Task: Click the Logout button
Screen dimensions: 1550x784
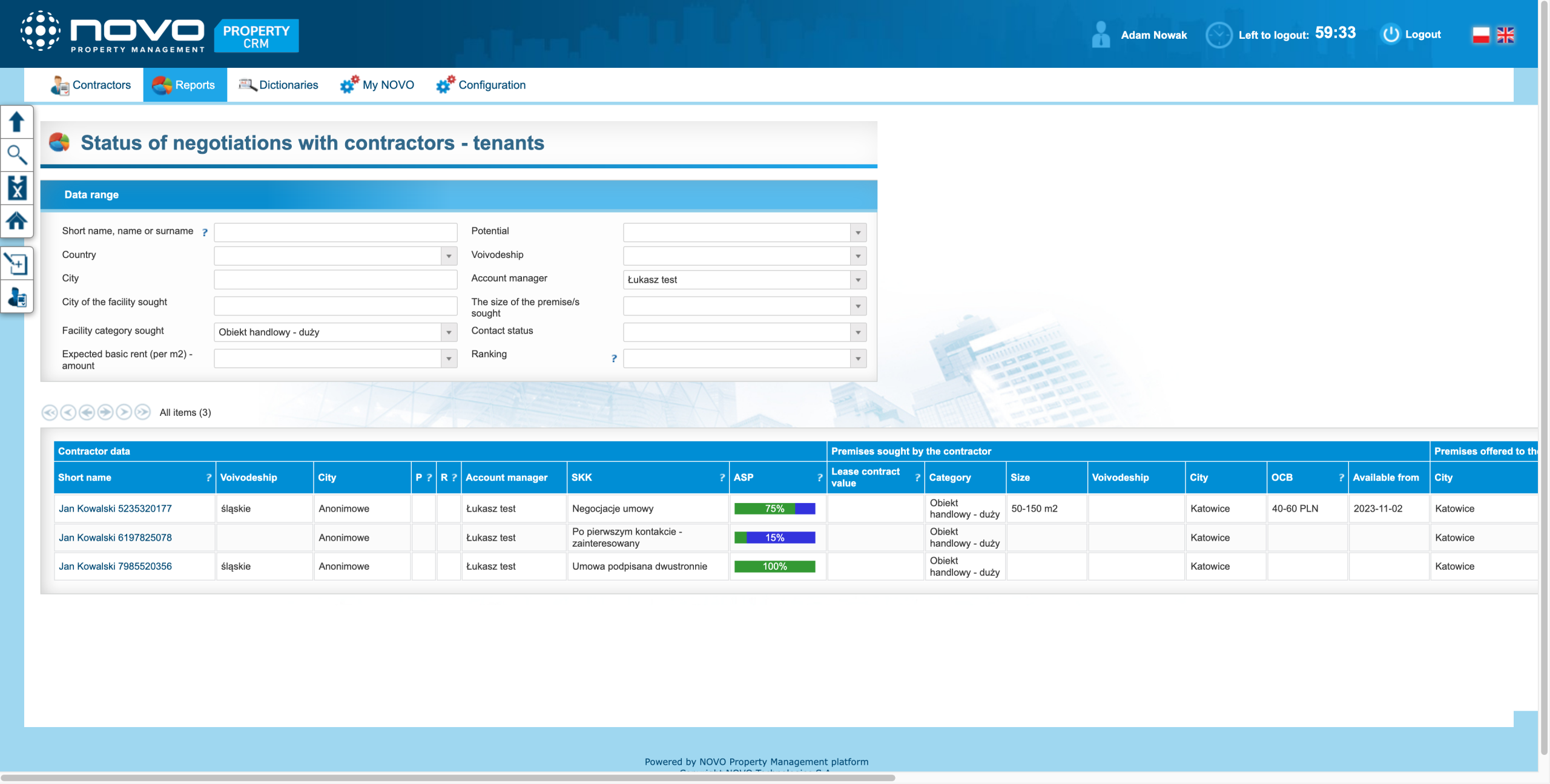Action: pos(1411,35)
